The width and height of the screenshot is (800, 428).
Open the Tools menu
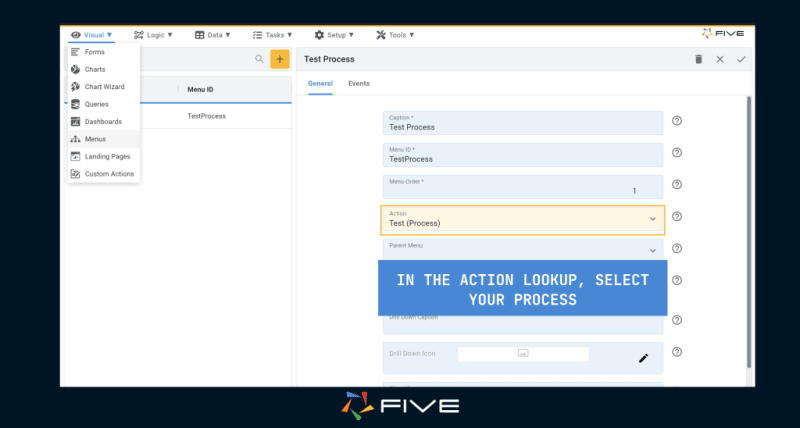(395, 35)
